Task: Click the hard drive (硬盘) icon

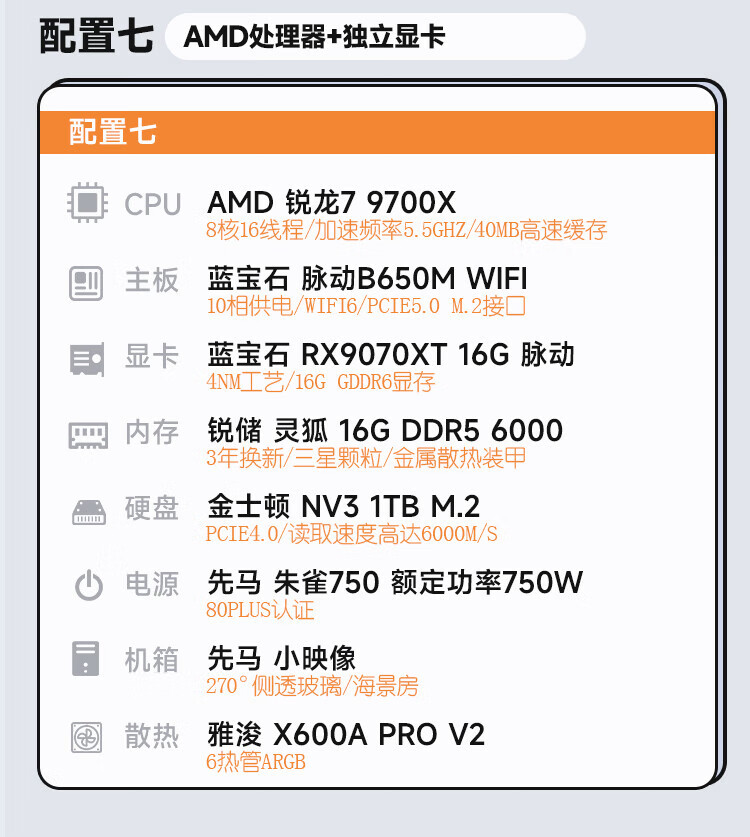Action: tap(87, 510)
